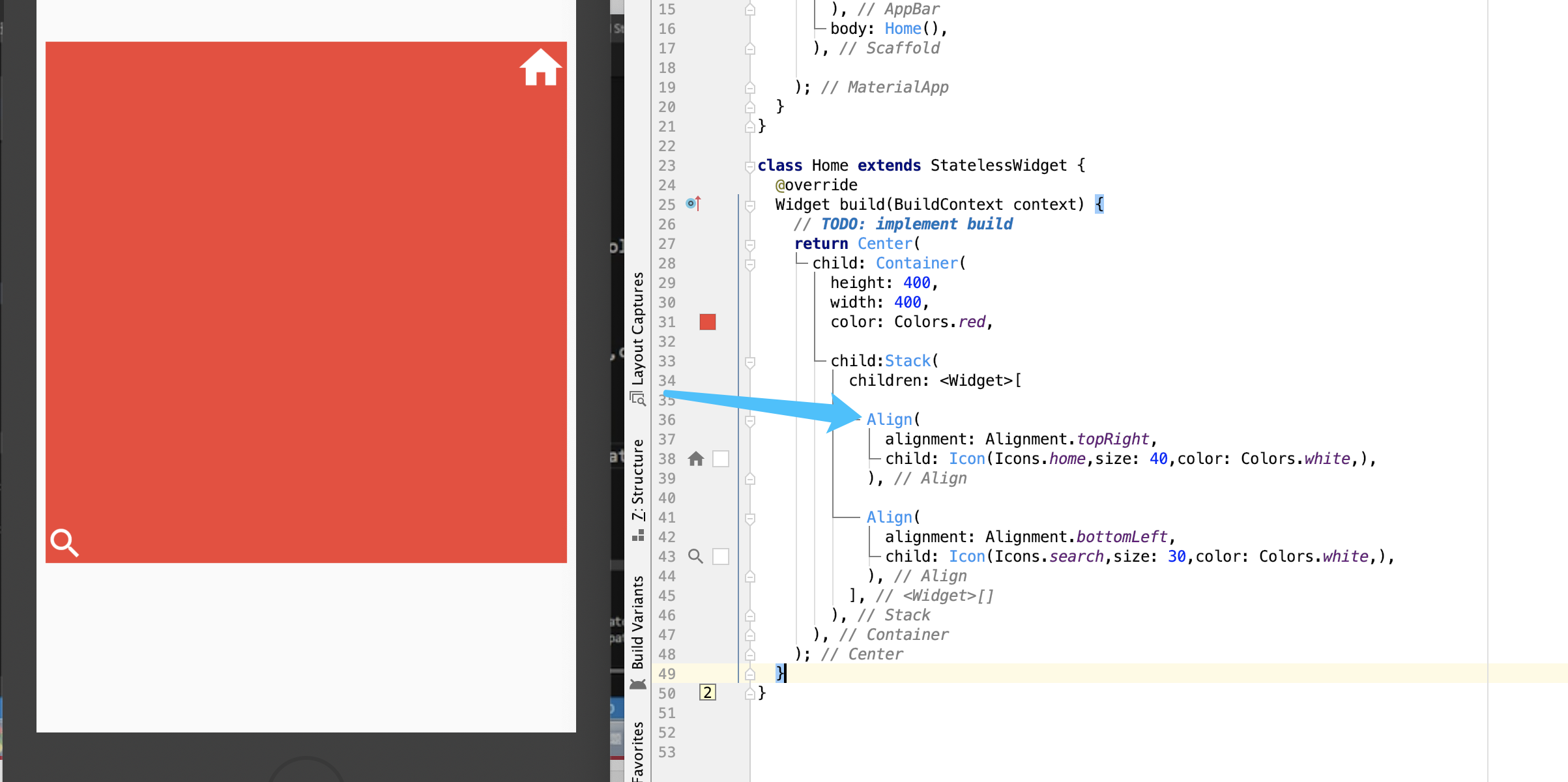The height and width of the screenshot is (782, 1568).
Task: Collapse the build method fold on line 25
Action: [x=750, y=205]
